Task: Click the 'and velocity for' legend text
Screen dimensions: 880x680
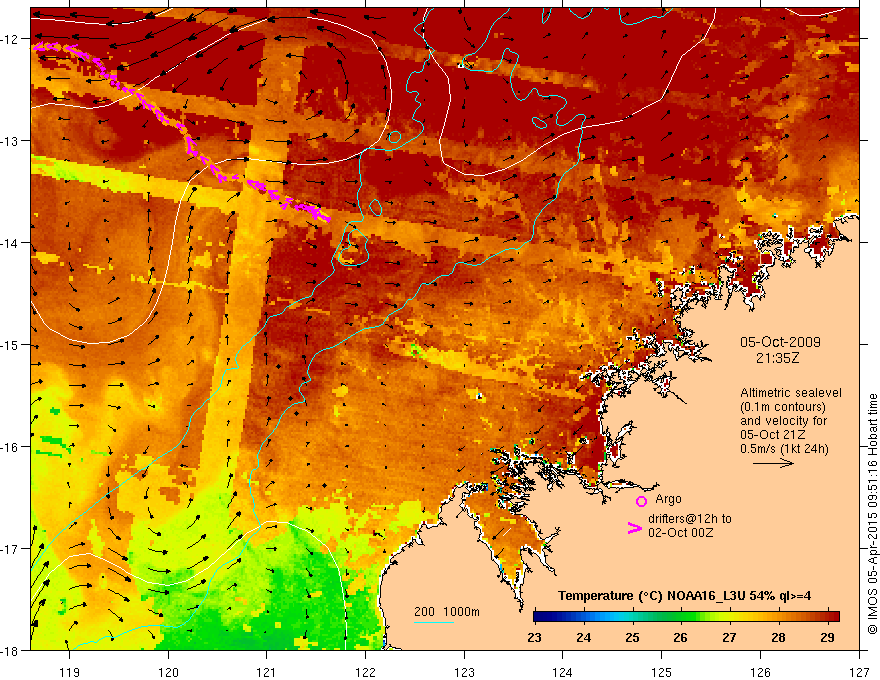Action: pos(783,421)
